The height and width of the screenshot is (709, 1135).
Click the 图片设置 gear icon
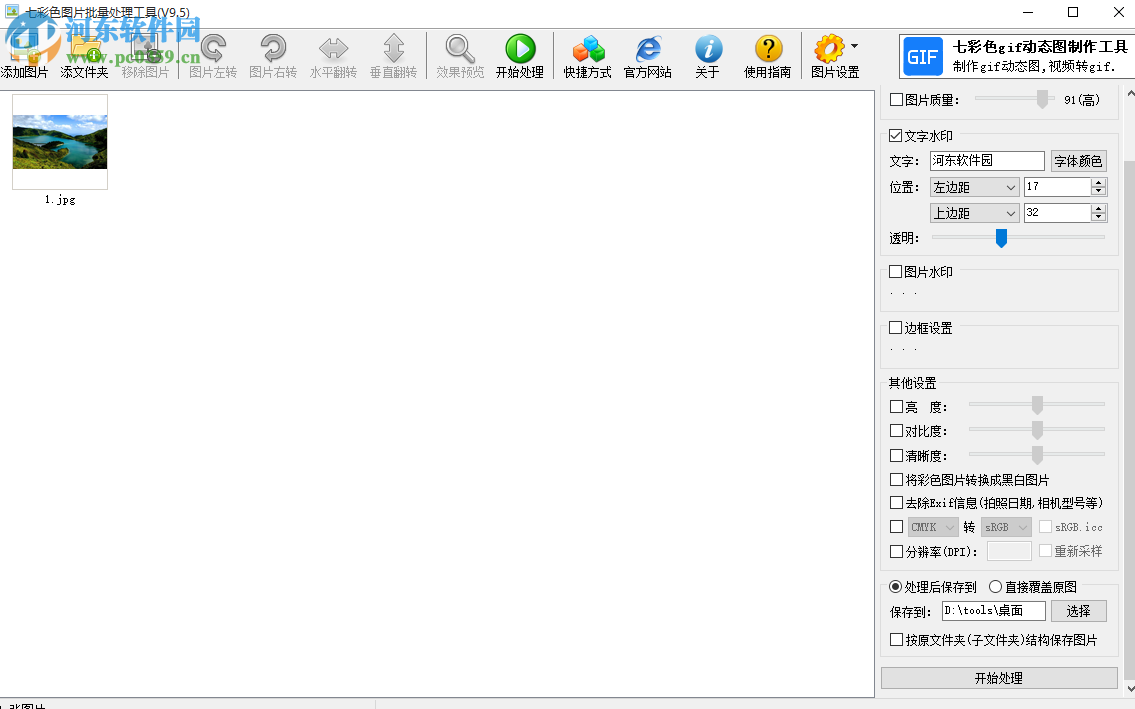(x=829, y=49)
